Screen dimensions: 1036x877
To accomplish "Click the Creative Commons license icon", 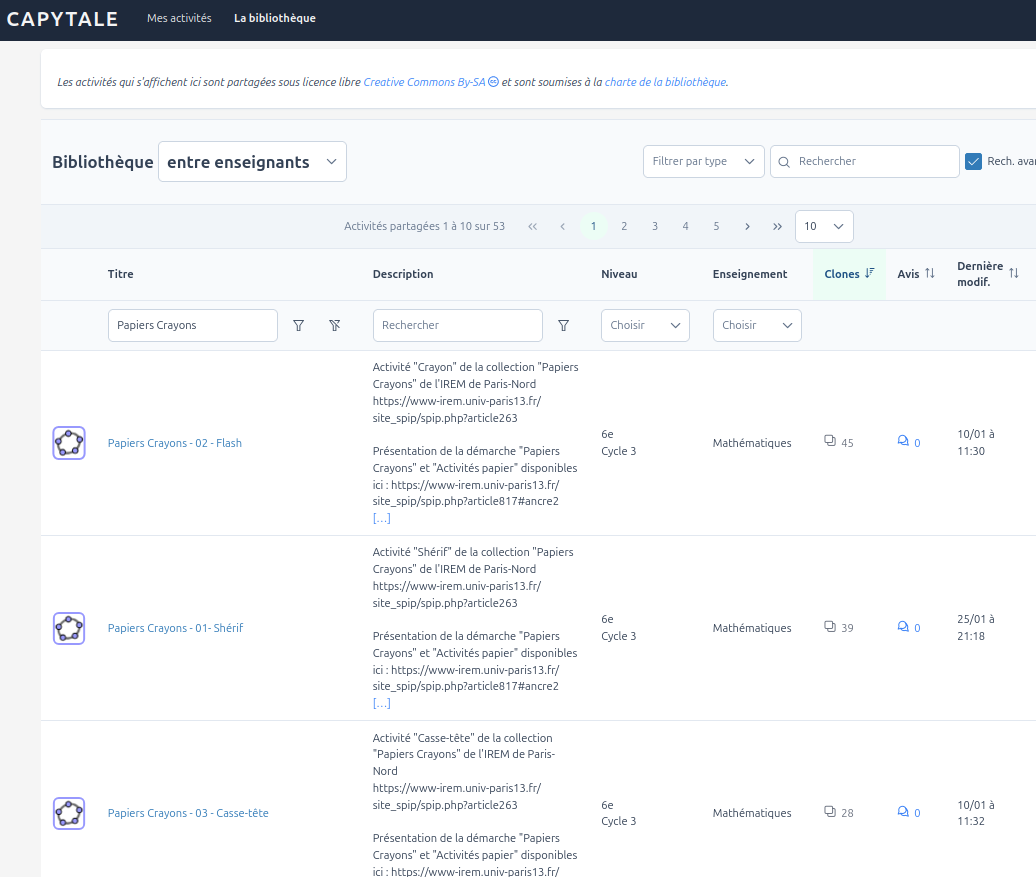I will (493, 82).
